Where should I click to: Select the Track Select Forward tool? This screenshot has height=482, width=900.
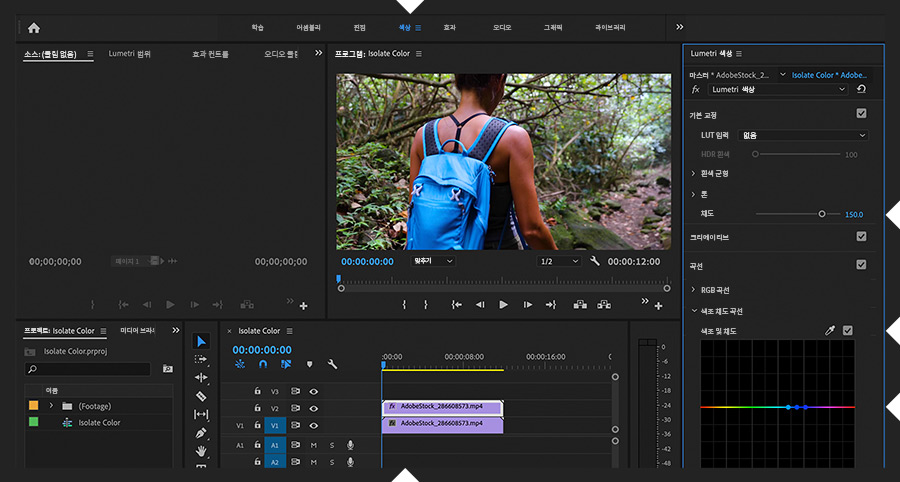[201, 359]
